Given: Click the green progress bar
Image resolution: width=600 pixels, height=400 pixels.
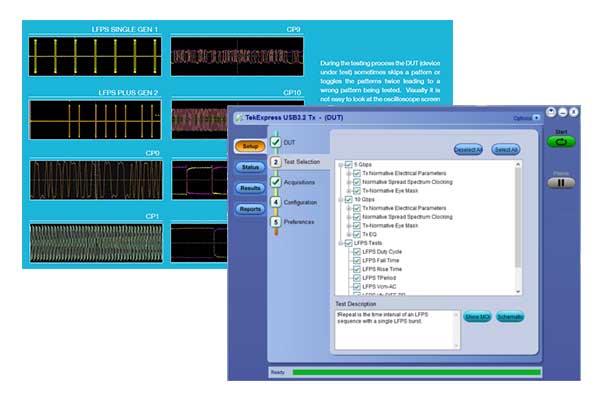Looking at the screenshot, I should coord(415,372).
